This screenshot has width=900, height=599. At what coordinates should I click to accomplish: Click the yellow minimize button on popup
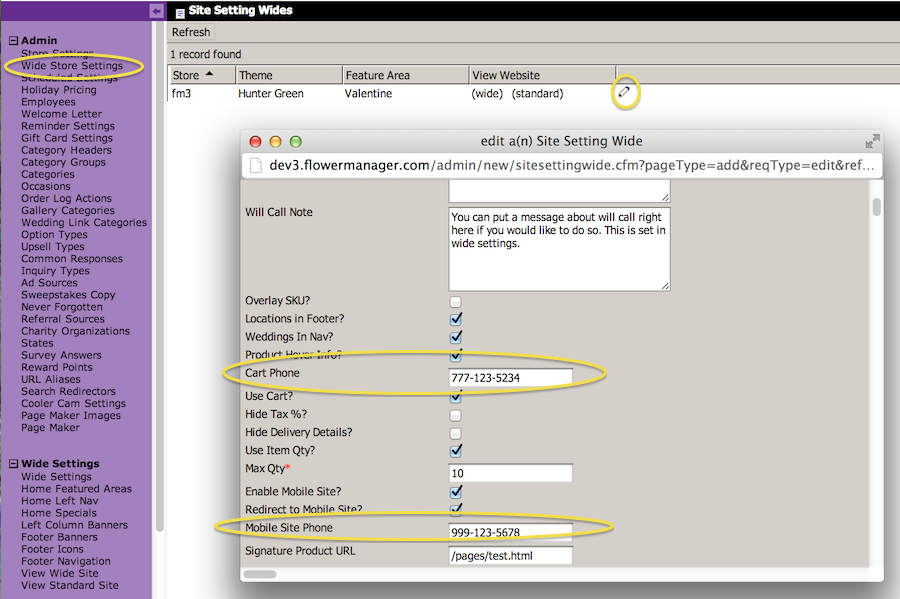(276, 142)
